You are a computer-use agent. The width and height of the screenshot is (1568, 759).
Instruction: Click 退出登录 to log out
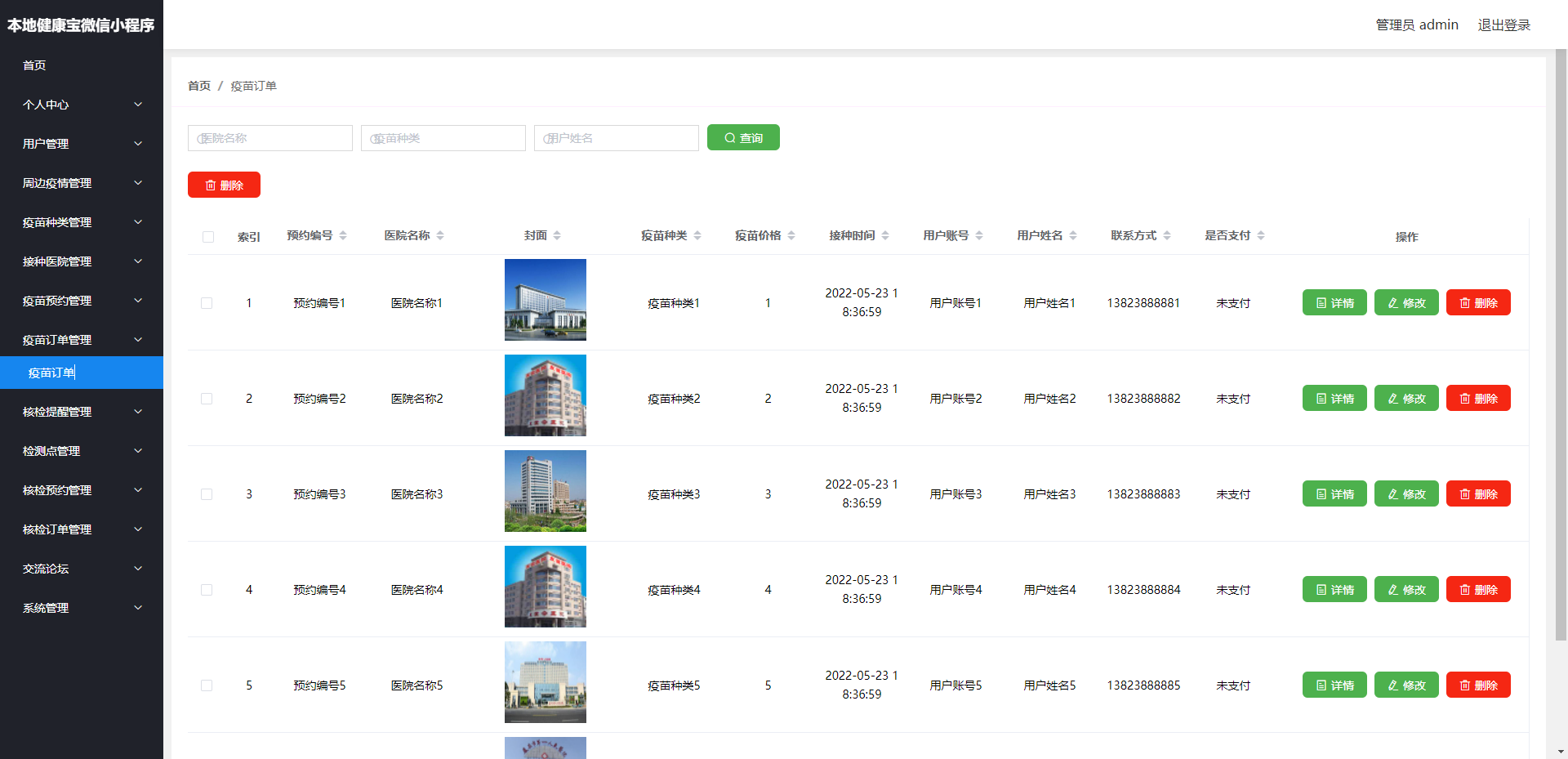[1503, 25]
